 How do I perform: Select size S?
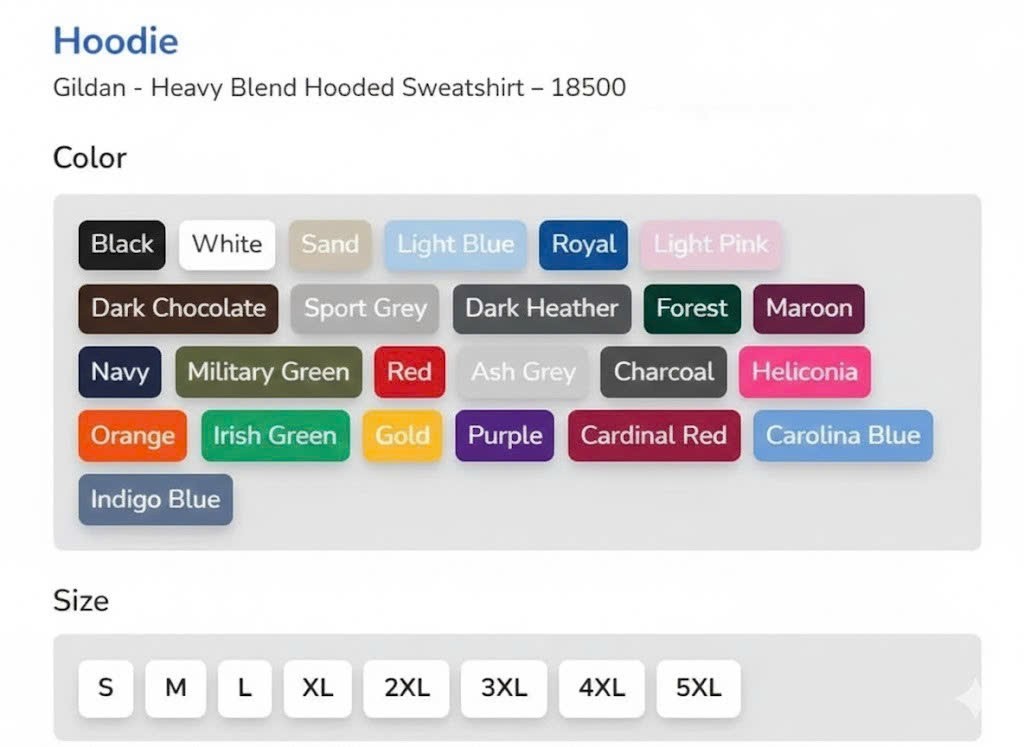click(106, 688)
